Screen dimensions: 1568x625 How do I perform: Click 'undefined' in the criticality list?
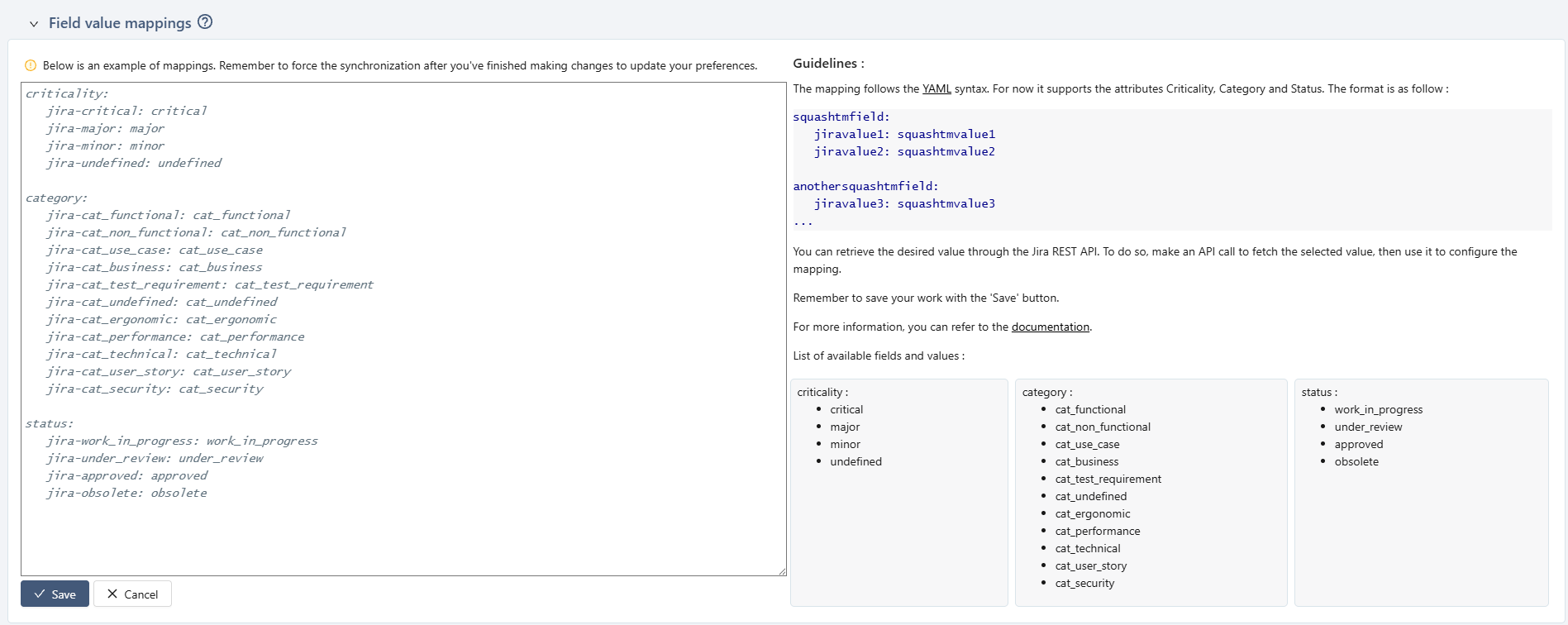click(855, 461)
